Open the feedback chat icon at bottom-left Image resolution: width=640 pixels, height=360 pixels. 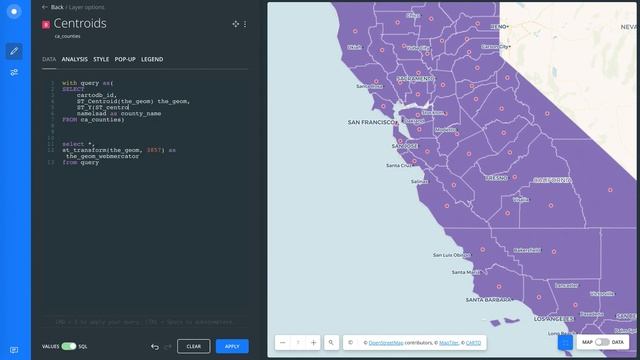point(14,350)
